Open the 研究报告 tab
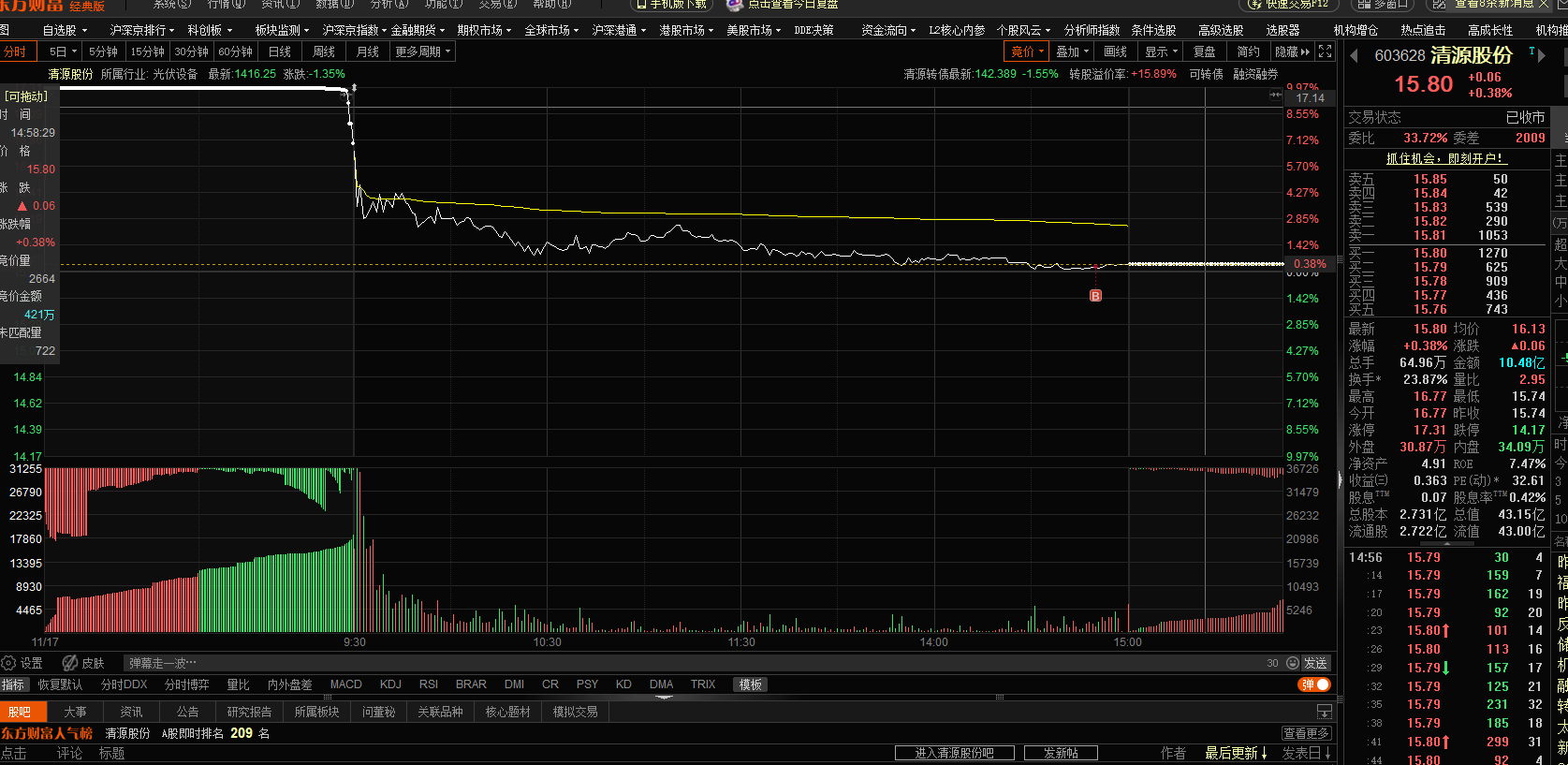 click(249, 712)
